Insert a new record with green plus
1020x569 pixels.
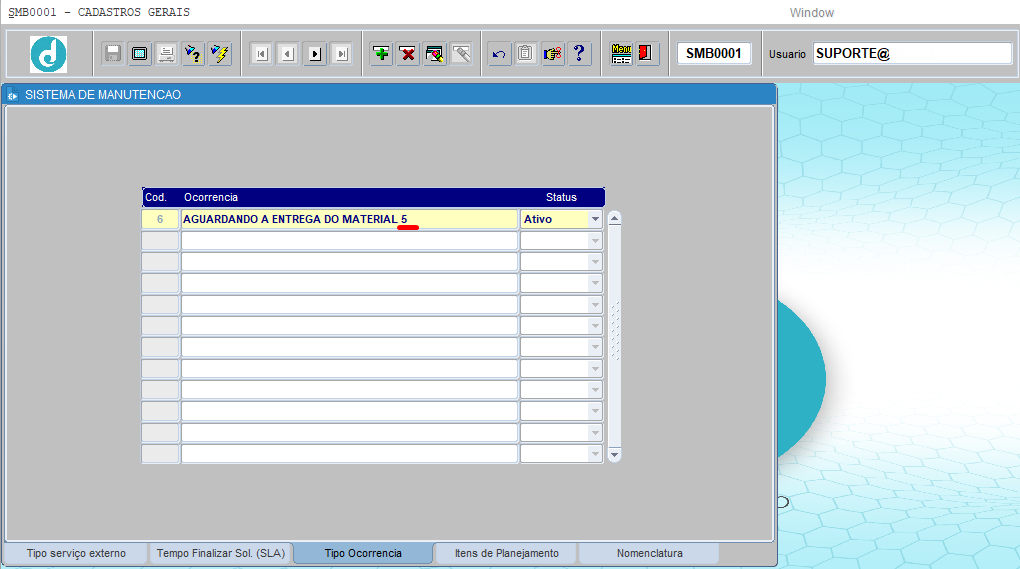coord(381,53)
